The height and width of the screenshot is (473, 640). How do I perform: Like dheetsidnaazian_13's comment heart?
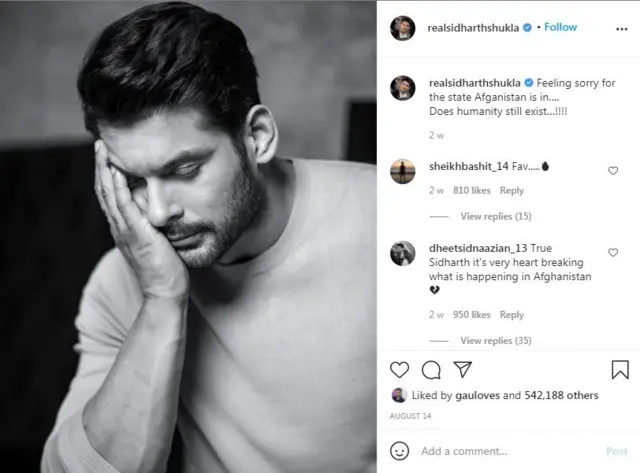coord(613,253)
